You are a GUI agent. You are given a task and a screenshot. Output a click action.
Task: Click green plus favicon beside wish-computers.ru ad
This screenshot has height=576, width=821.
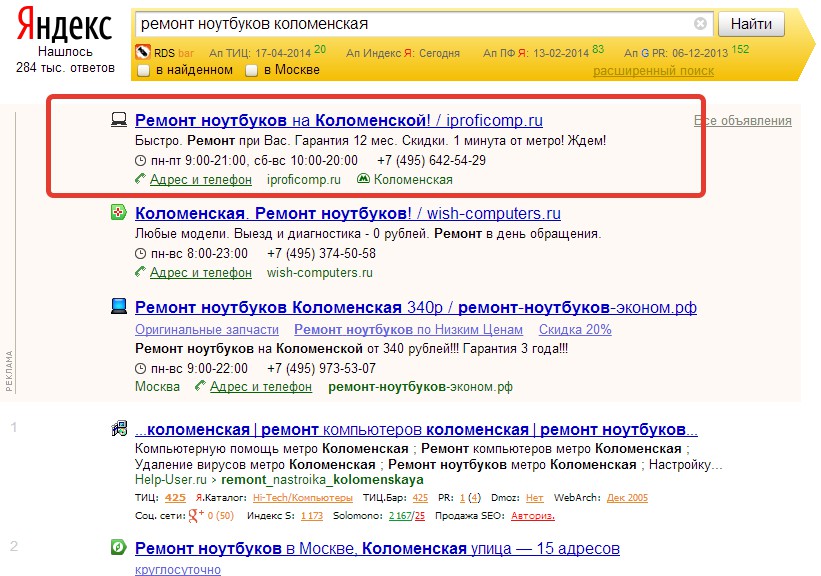[119, 212]
